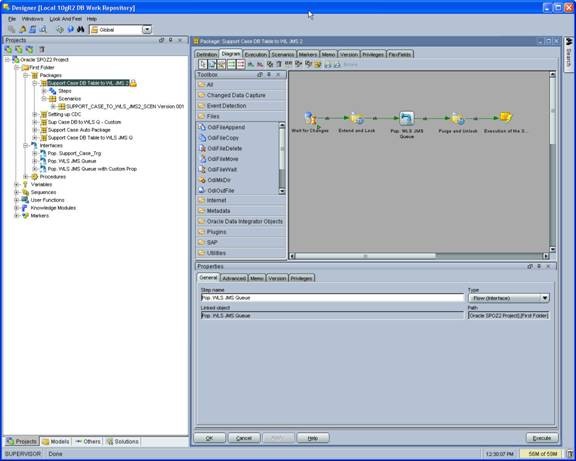Select Sup Case DB to WLS Q - Custom package
This screenshot has height=461, width=576.
[x=84, y=122]
